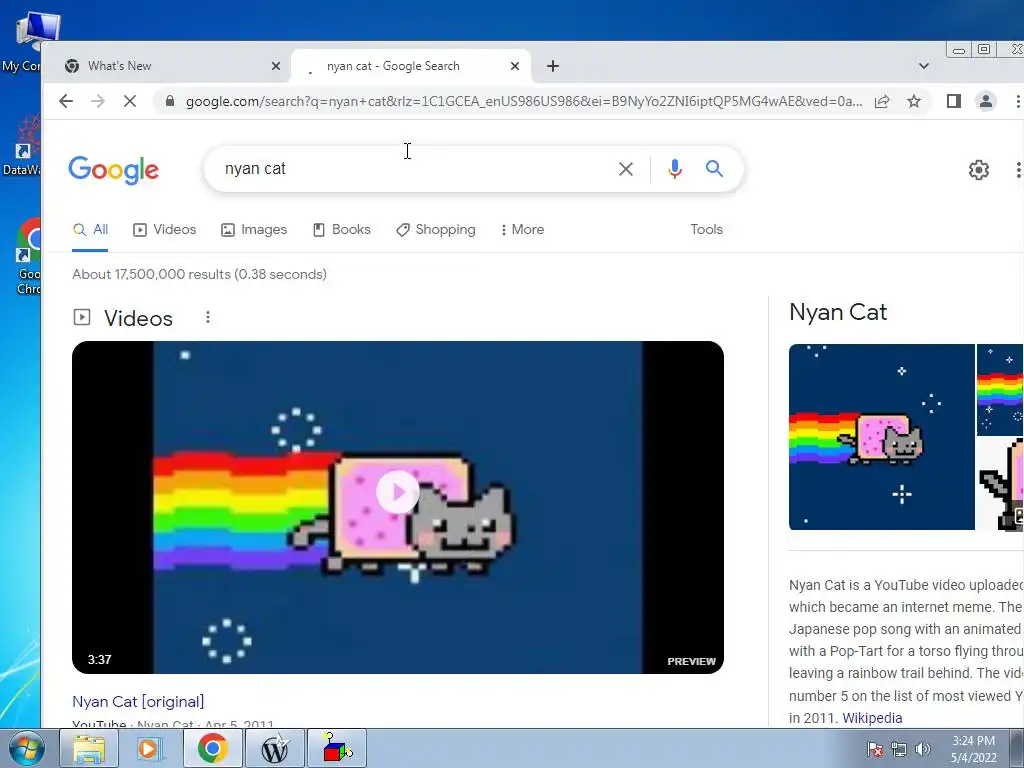Switch to Books results tab
This screenshot has width=1024, height=768.
pos(342,230)
